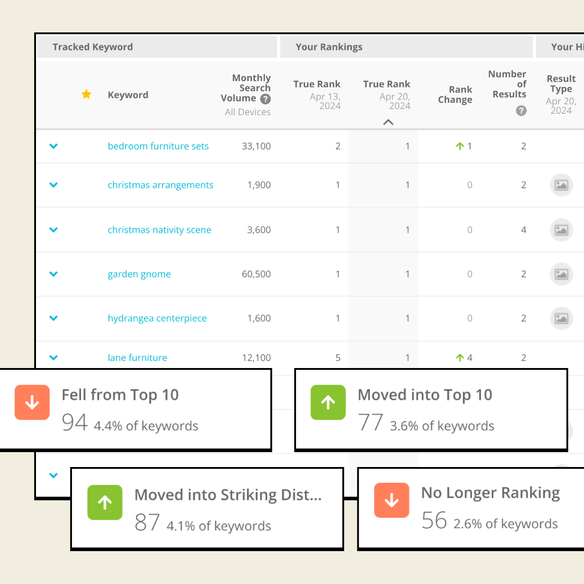Screen dimensions: 584x584
Task: Expand the lane furniture row
Action: coord(54,358)
